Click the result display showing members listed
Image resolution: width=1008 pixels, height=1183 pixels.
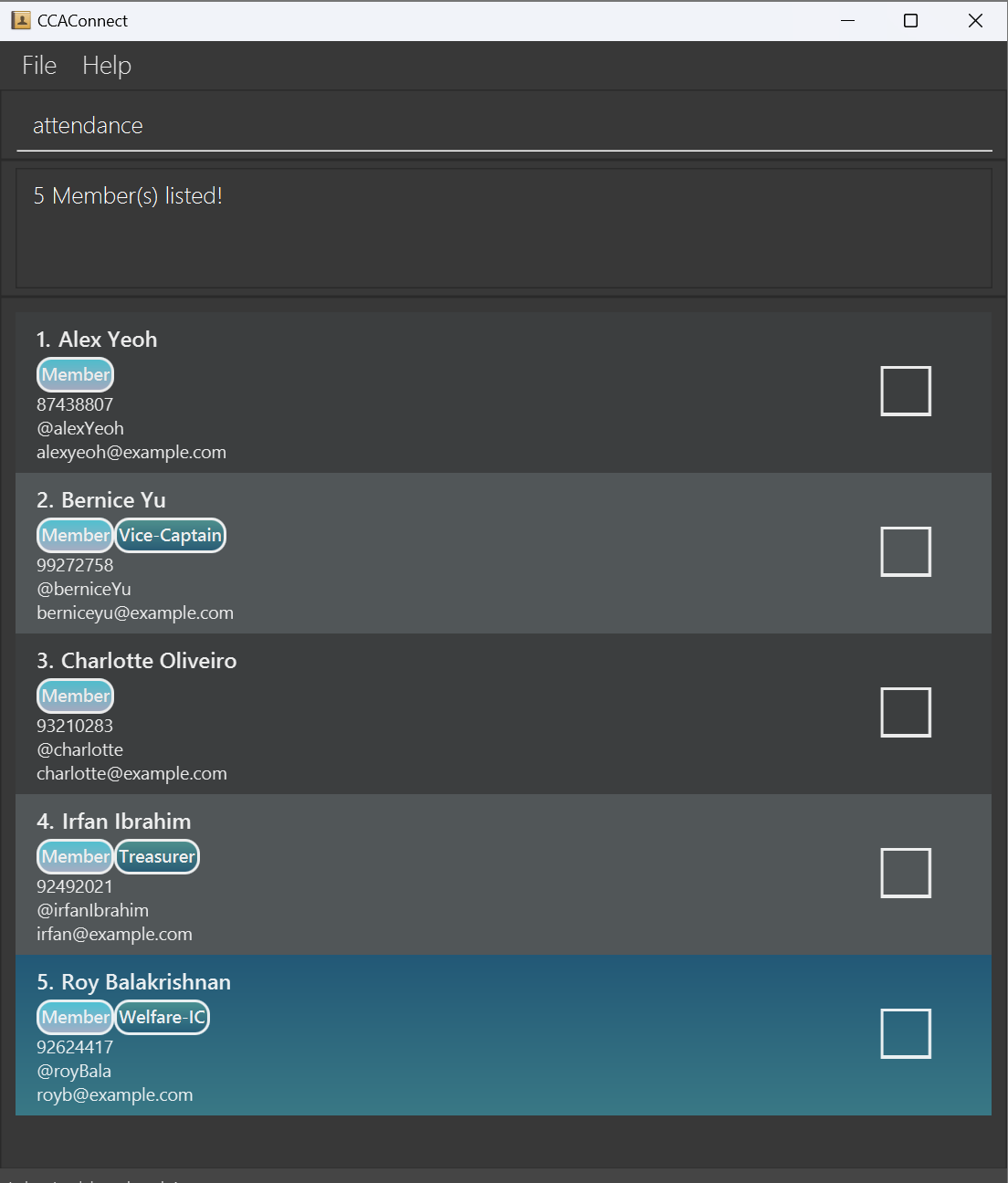click(504, 228)
